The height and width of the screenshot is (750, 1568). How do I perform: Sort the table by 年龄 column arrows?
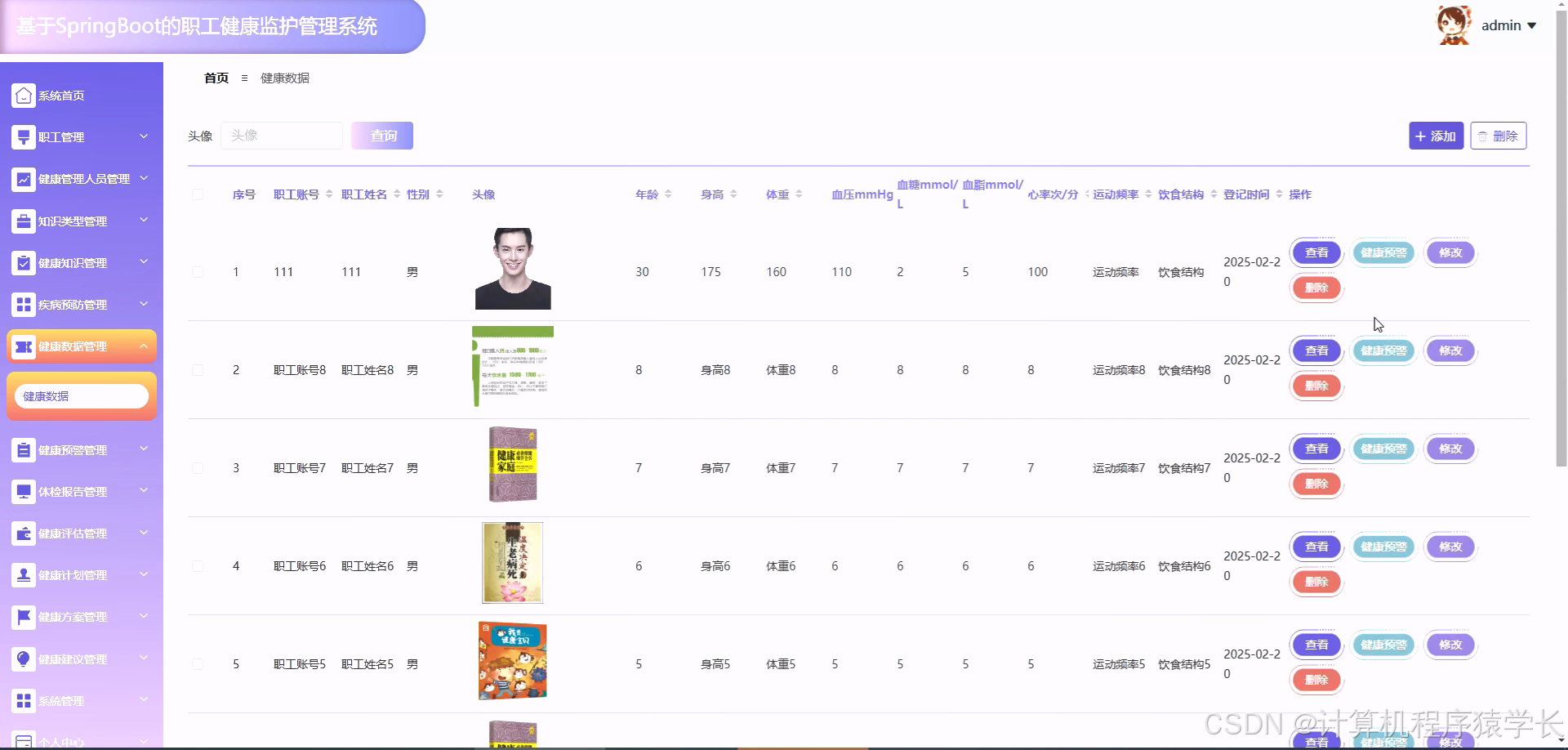(x=670, y=194)
